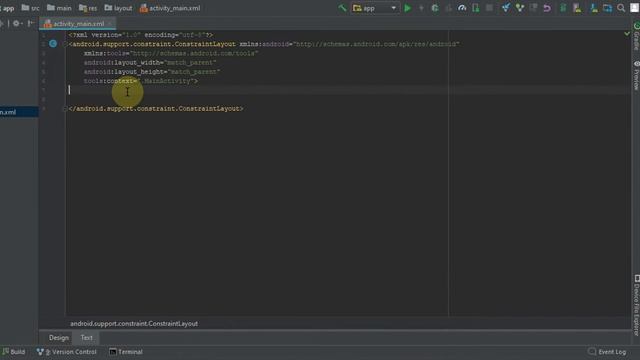Select the main breadcrumb folder
640x360 pixels.
click(x=59, y=8)
